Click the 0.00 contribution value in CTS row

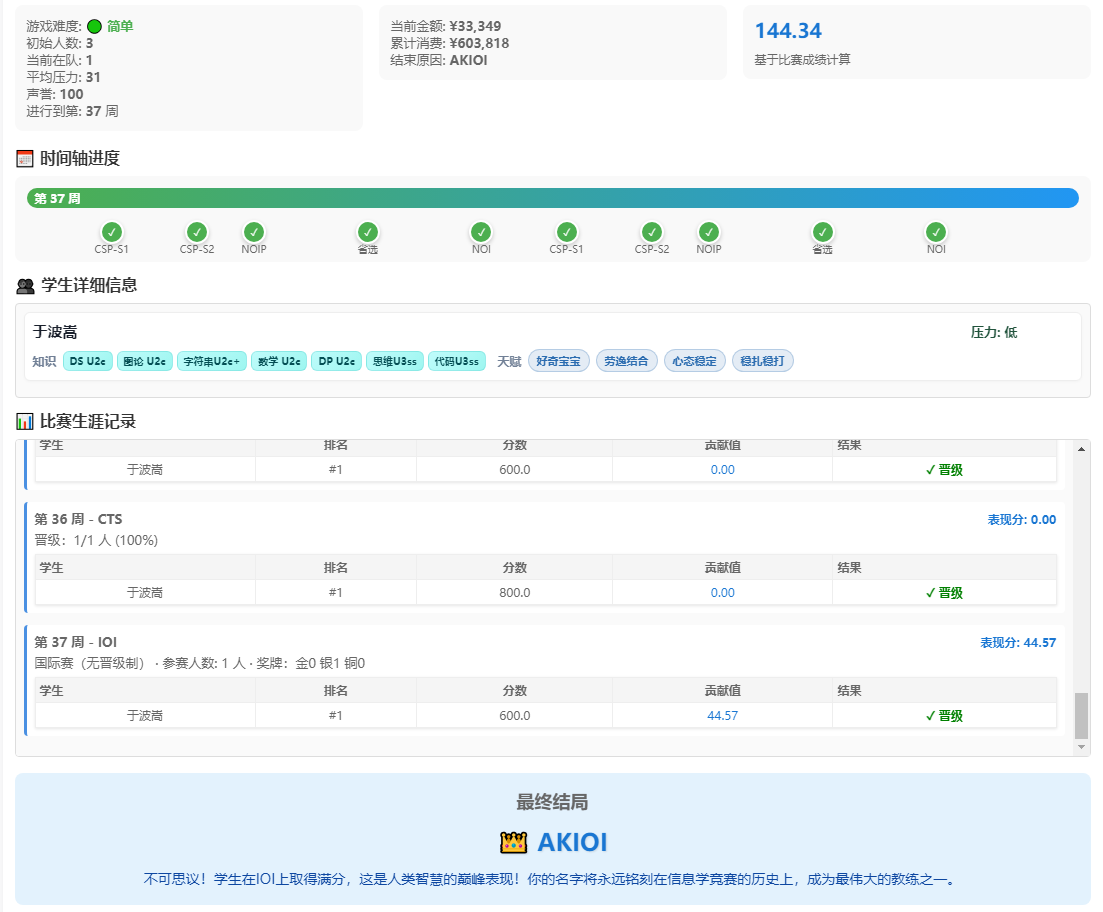722,593
